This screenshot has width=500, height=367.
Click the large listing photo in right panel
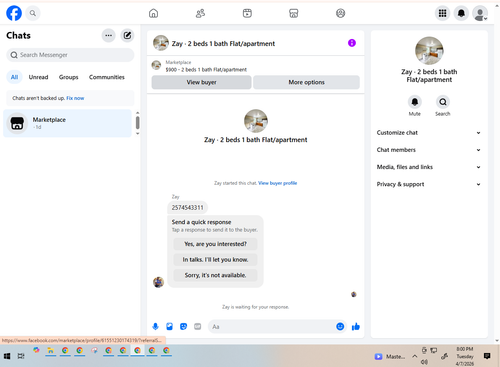(429, 51)
